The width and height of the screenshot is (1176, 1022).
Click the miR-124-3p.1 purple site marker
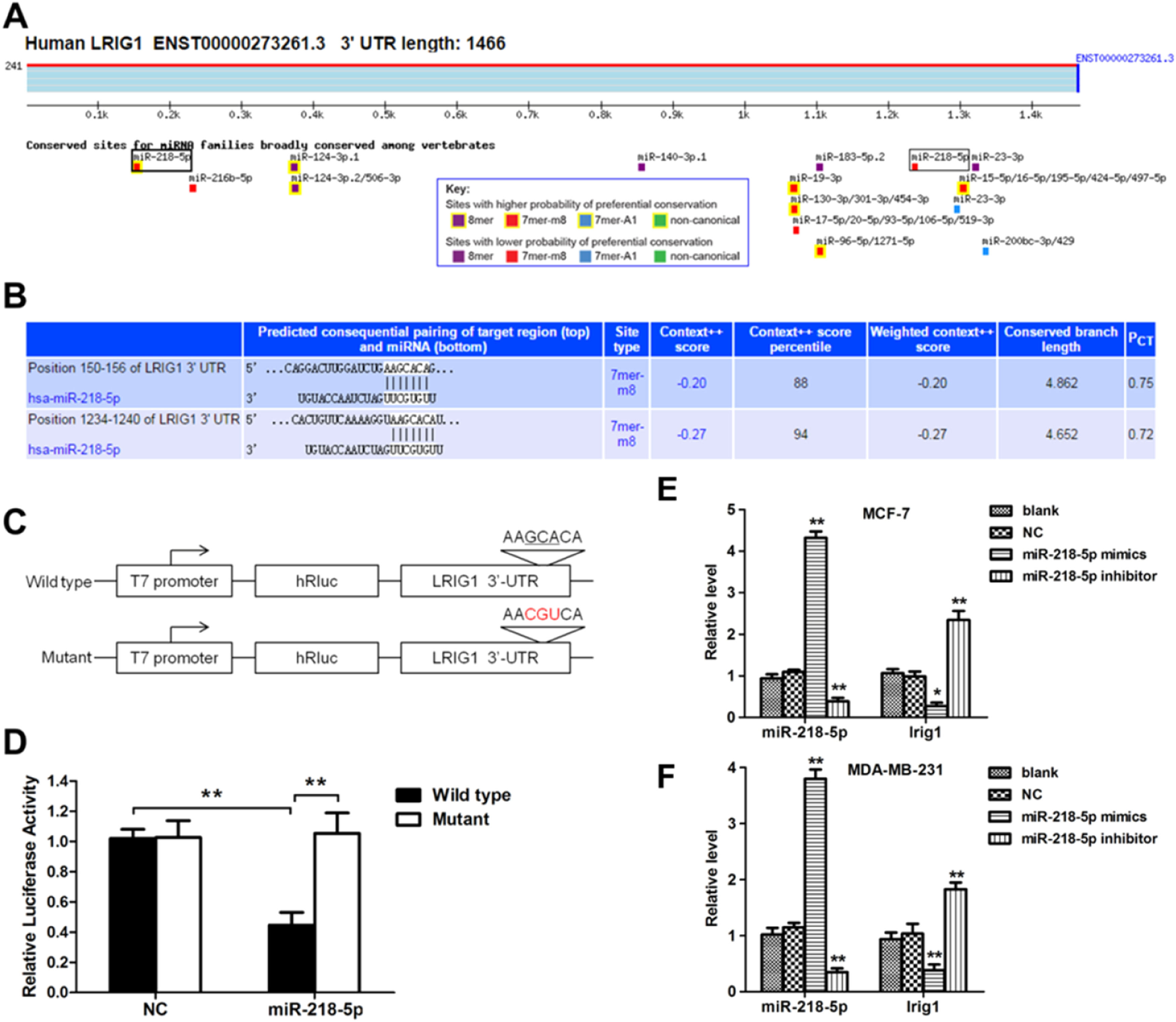[294, 167]
